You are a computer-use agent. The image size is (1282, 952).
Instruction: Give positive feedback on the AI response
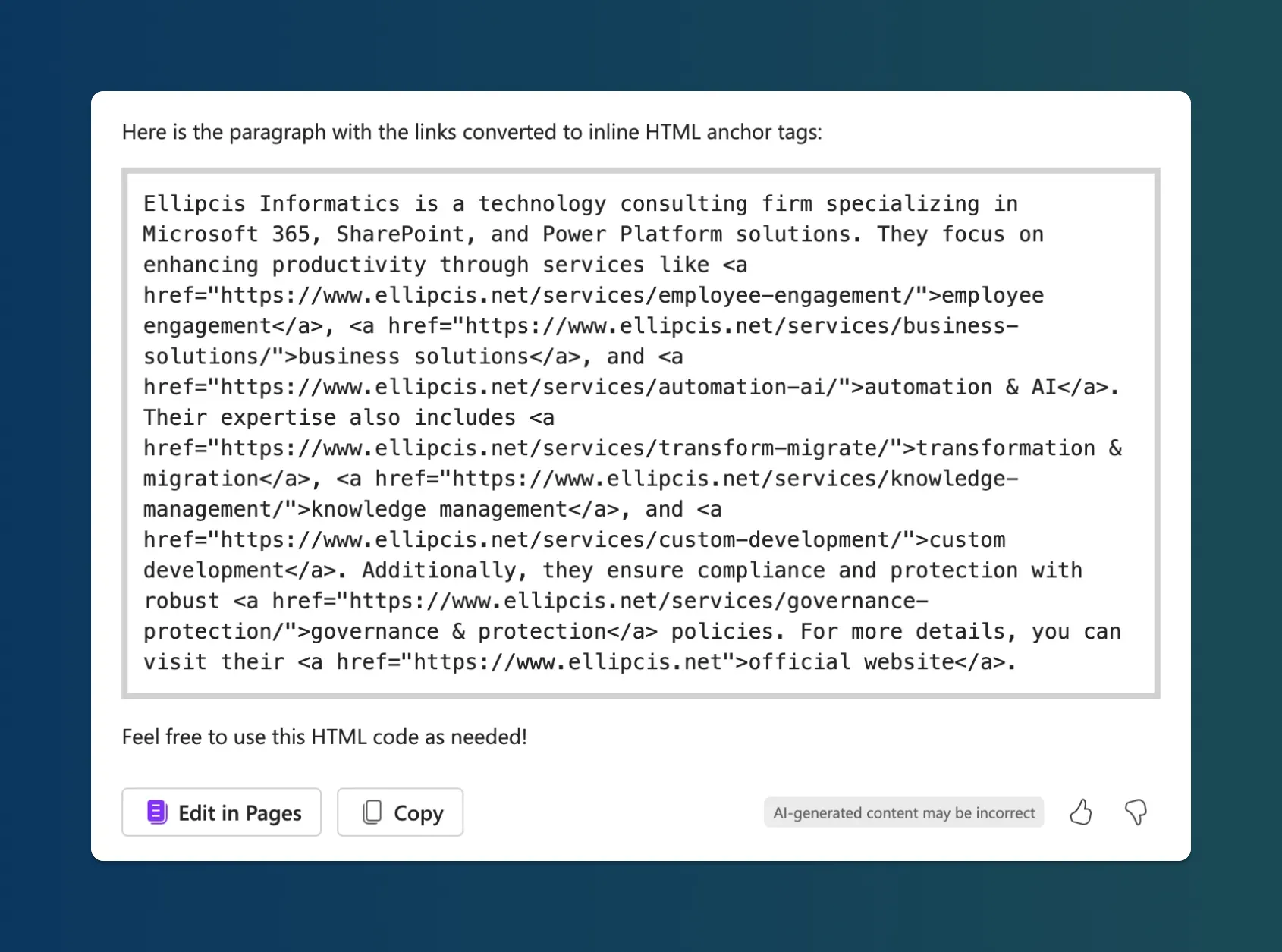tap(1080, 812)
